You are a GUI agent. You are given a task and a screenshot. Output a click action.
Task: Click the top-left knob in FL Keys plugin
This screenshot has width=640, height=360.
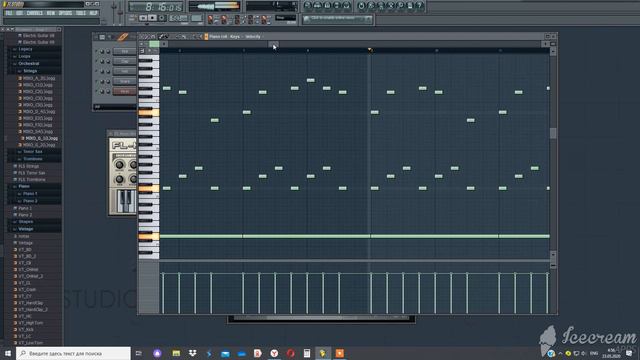coord(119,165)
